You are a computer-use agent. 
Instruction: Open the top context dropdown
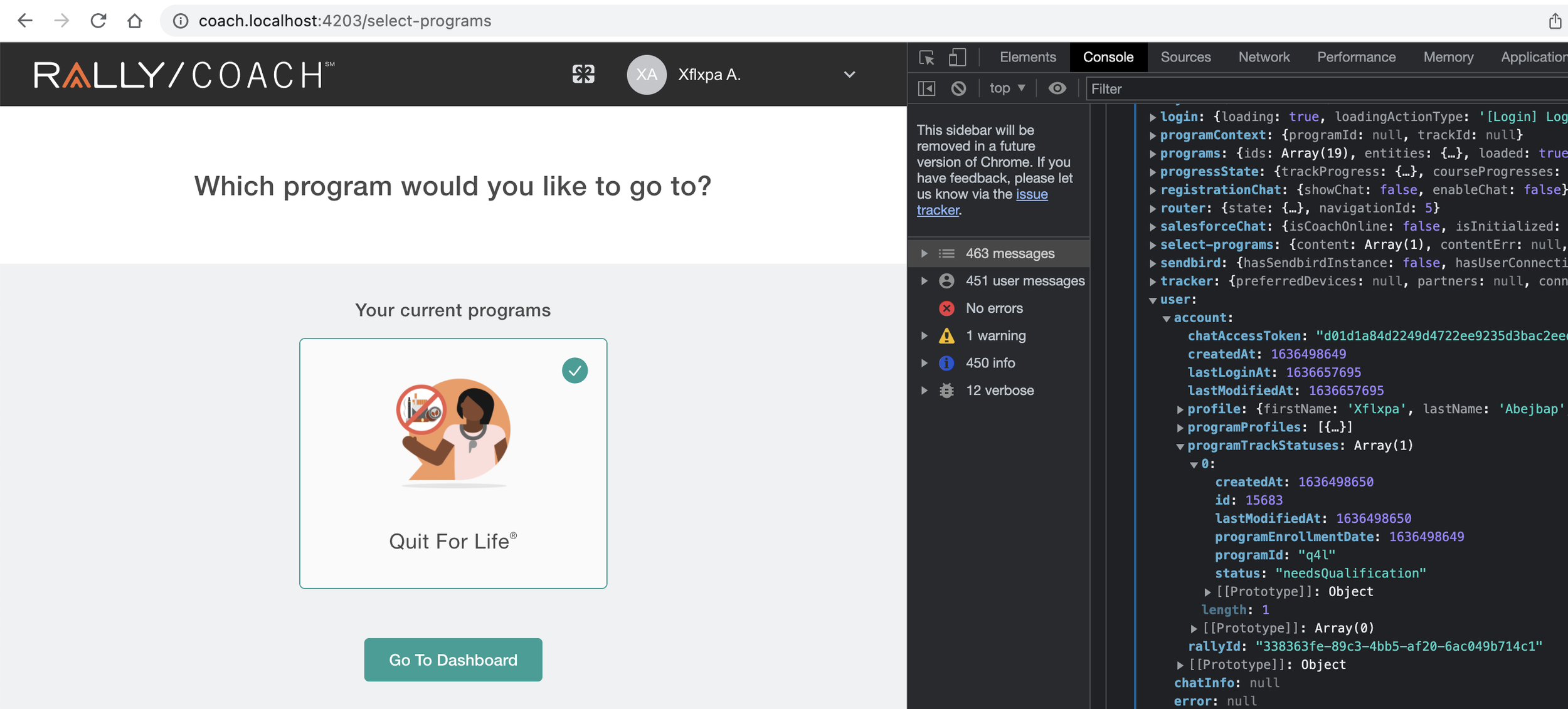click(1007, 88)
